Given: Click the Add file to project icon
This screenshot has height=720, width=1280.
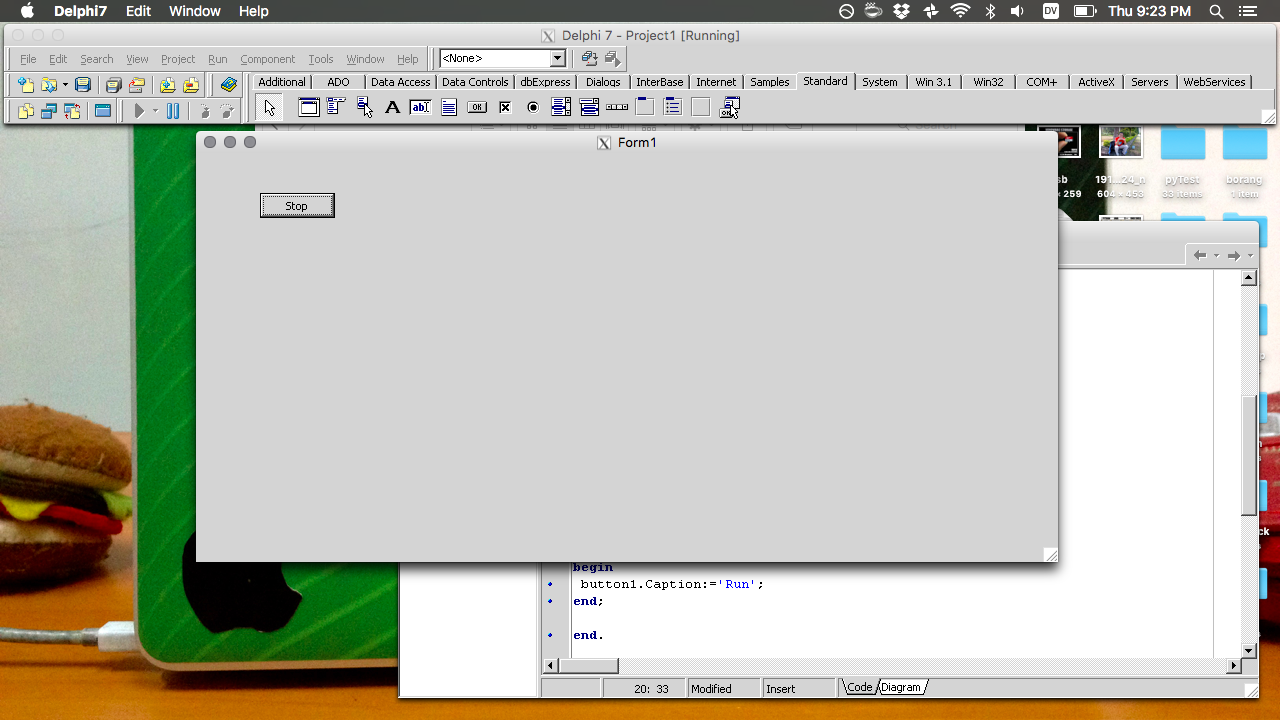Looking at the screenshot, I should click(x=167, y=85).
